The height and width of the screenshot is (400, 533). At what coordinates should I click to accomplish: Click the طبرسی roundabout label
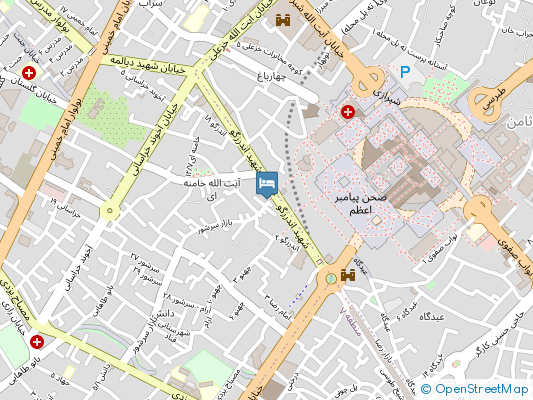coord(495,99)
